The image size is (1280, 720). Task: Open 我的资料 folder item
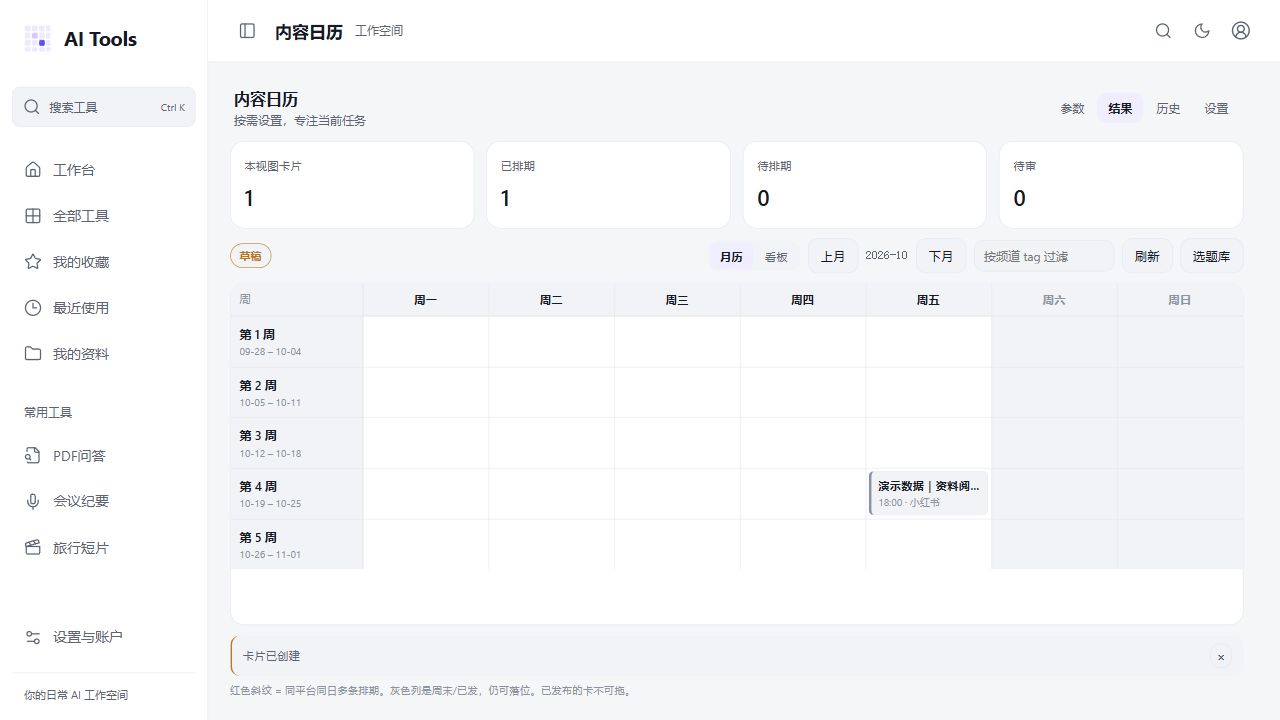[x=104, y=354]
